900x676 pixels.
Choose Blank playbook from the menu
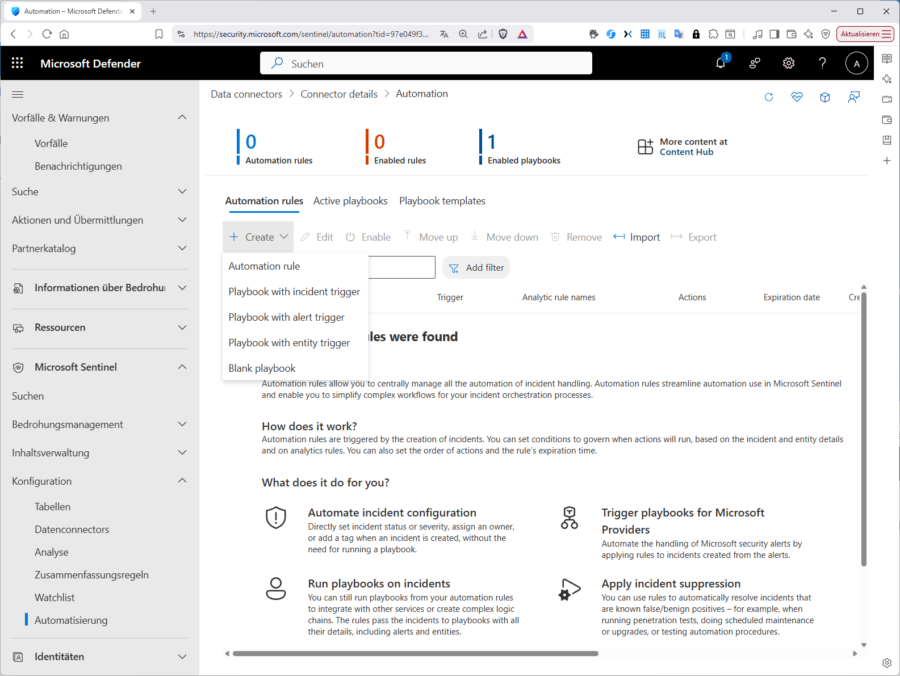point(262,368)
